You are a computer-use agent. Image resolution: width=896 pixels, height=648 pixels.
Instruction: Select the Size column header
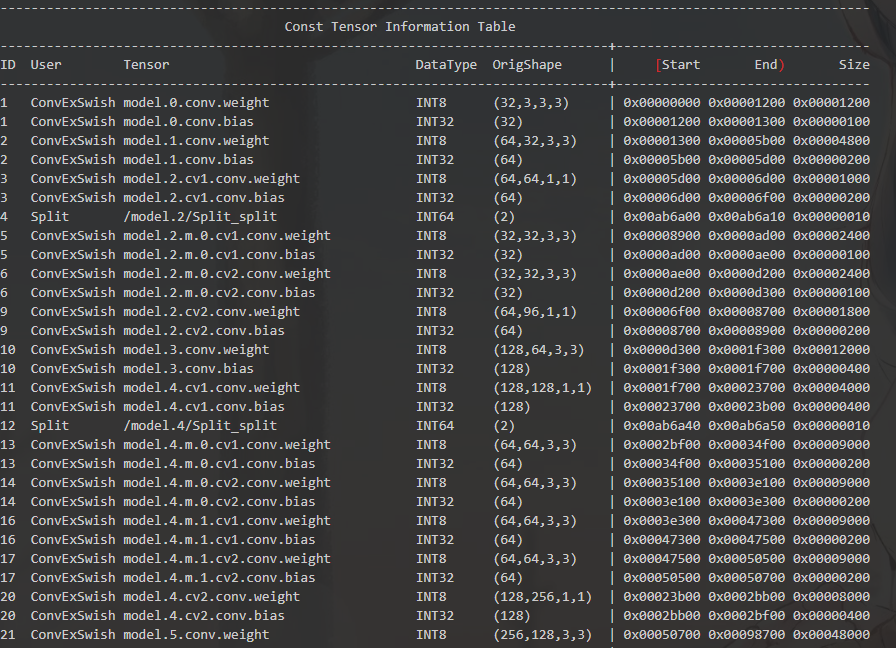click(854, 65)
